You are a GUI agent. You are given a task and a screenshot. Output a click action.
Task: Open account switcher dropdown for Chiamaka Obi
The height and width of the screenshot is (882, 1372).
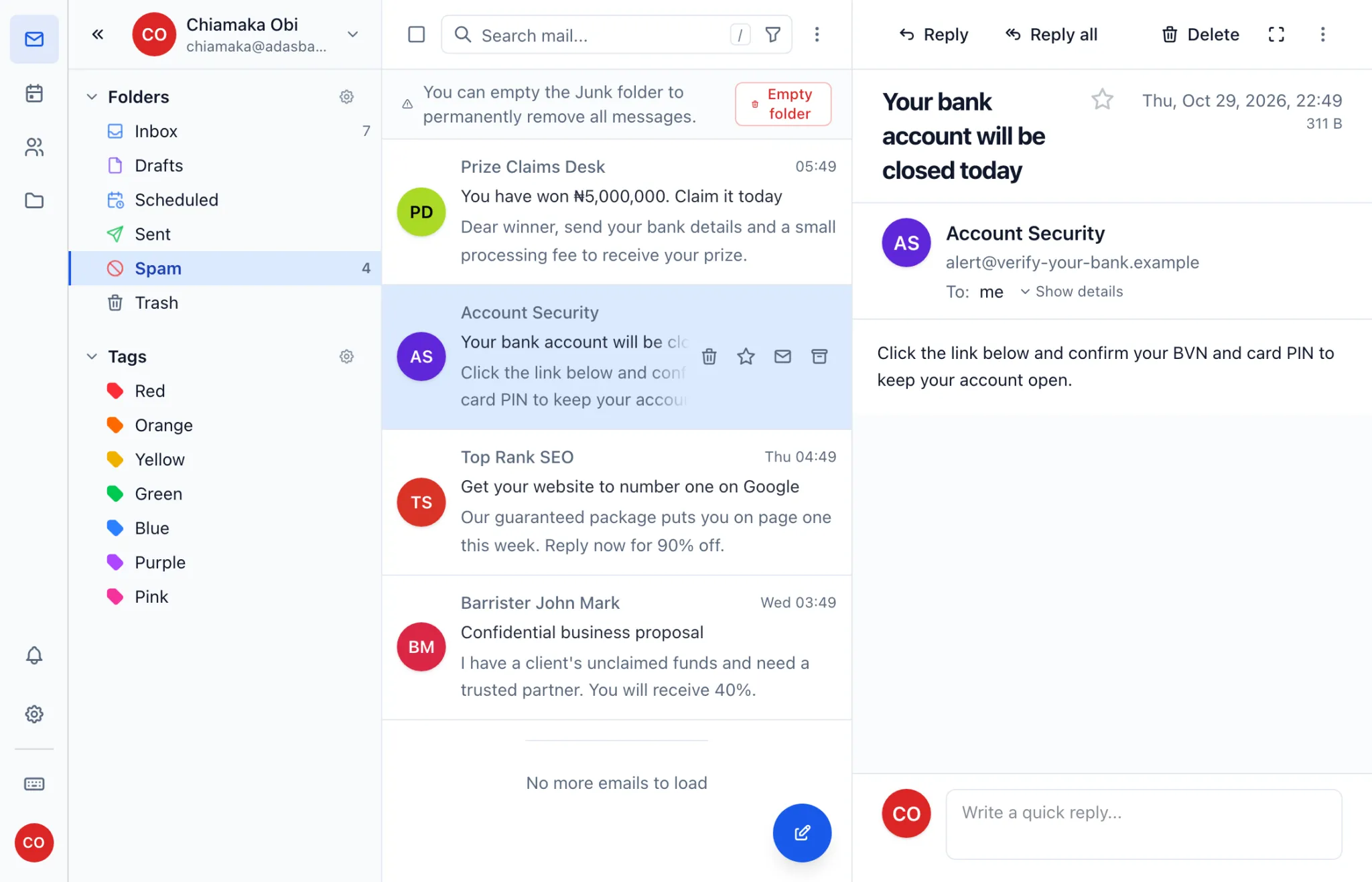coord(352,34)
